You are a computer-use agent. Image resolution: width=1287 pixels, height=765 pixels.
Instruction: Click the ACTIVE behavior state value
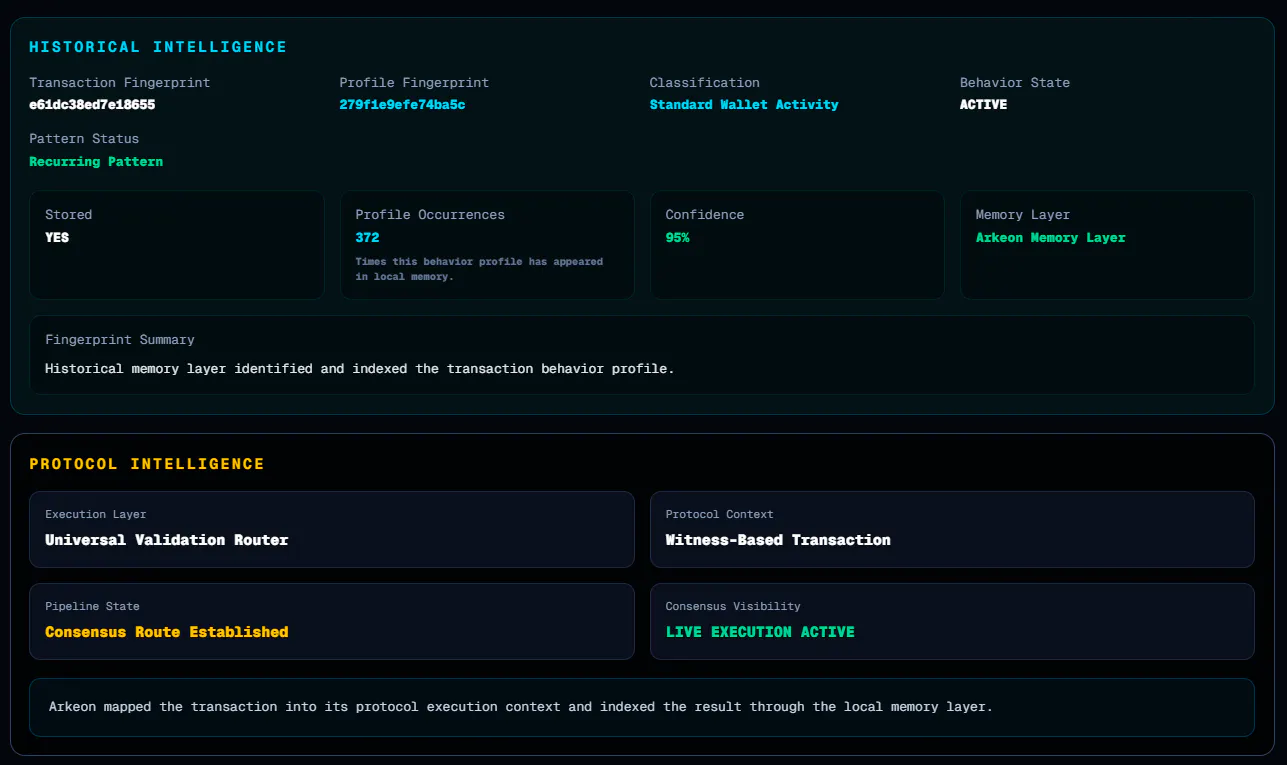tap(983, 105)
